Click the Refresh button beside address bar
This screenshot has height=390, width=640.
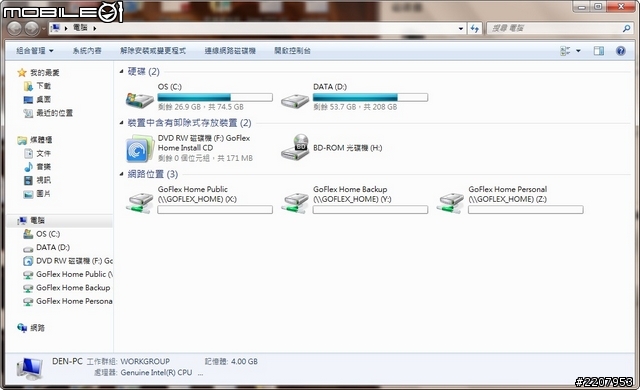474,29
